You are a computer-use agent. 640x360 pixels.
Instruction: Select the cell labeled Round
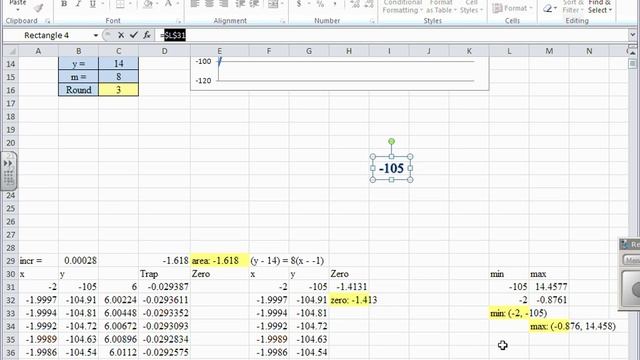coord(78,90)
